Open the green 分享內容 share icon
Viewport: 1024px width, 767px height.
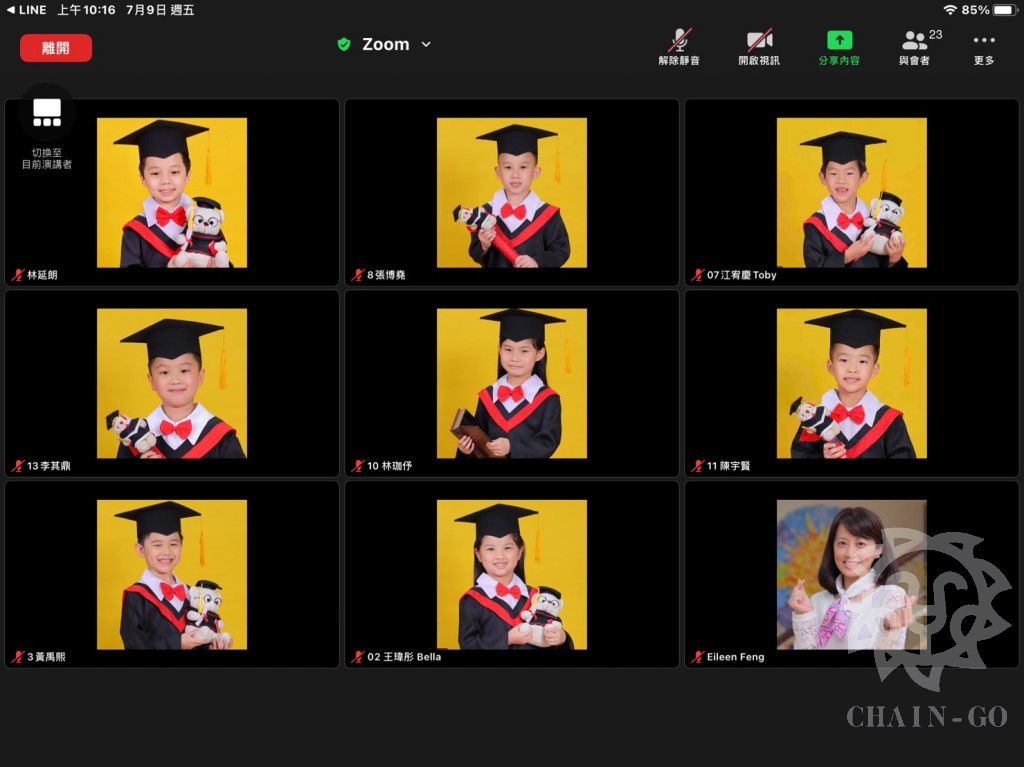(839, 41)
